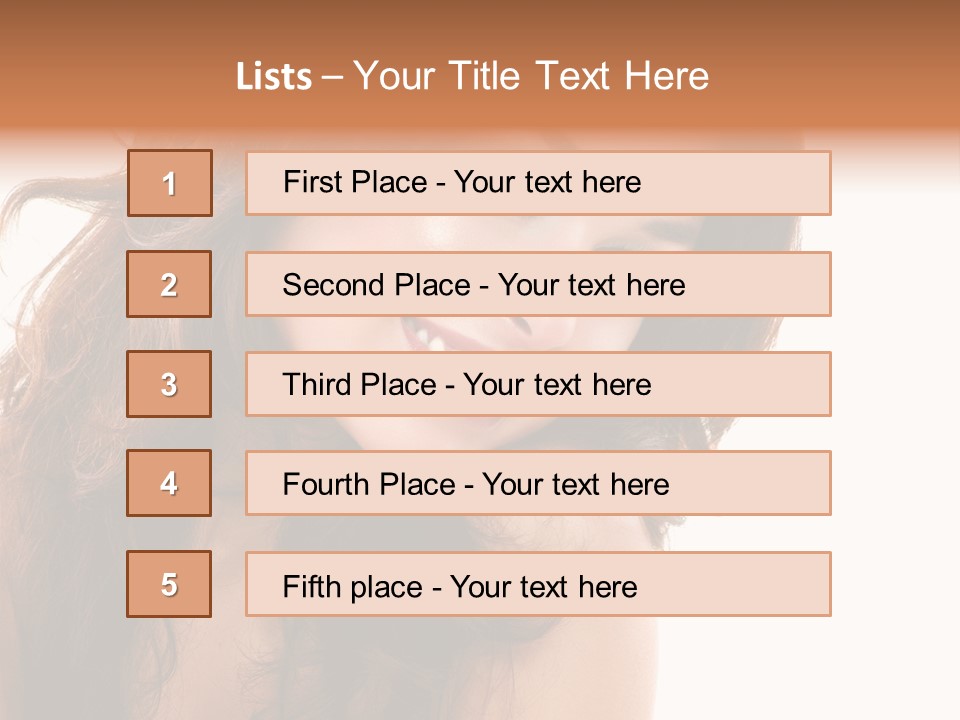Click the words "Fourth Place"
This screenshot has width=960, height=720.
point(369,485)
